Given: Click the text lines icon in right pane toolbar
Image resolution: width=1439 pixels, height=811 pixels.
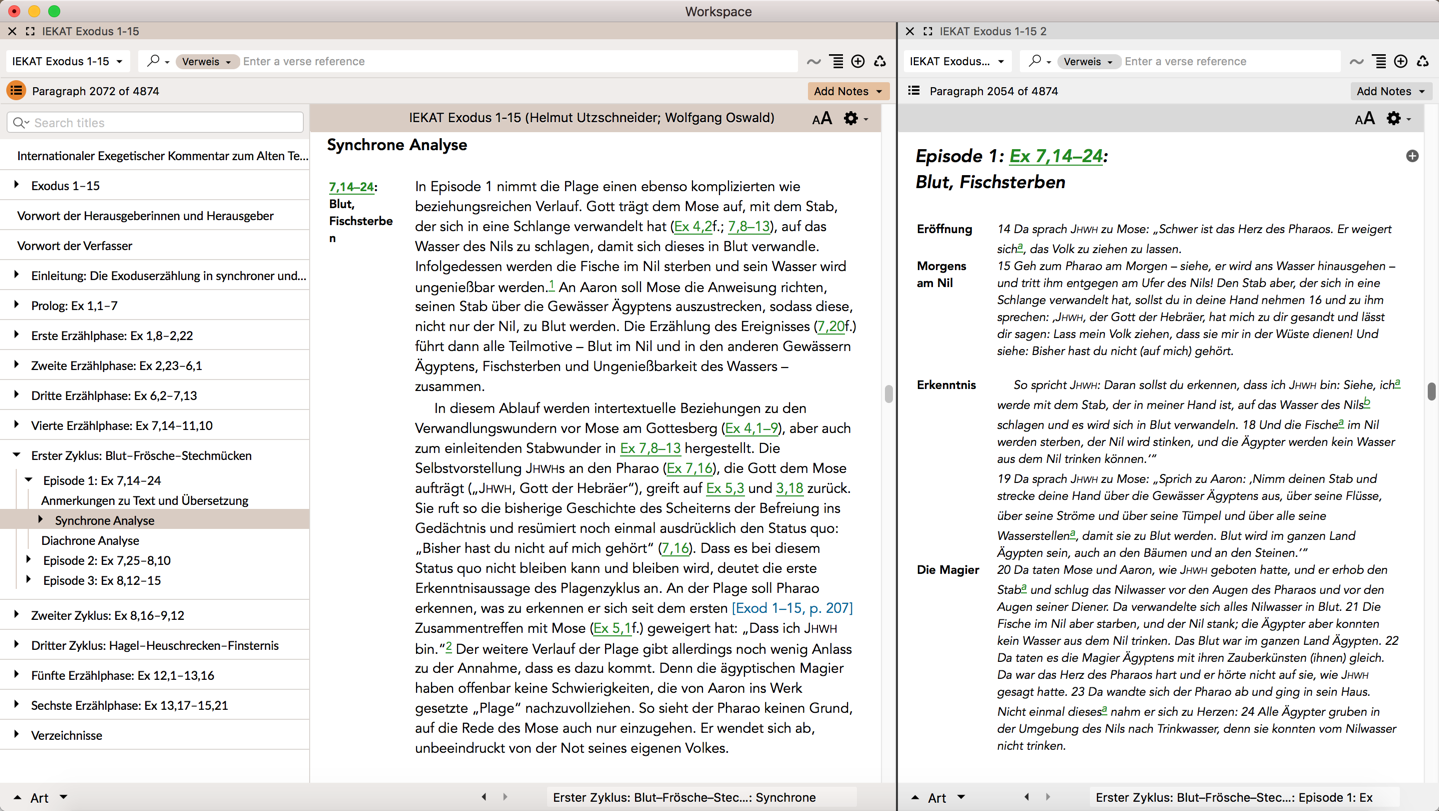Looking at the screenshot, I should point(1379,62).
